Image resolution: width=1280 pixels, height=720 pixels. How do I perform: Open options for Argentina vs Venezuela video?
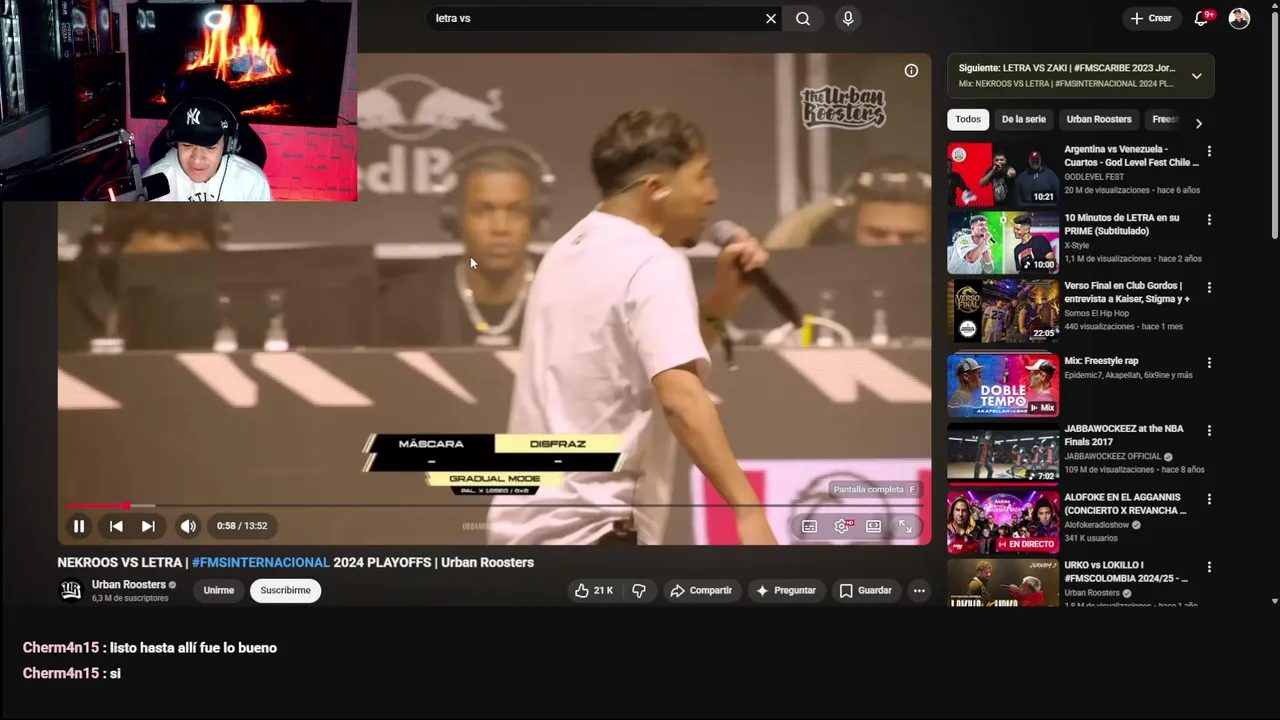tap(1209, 151)
